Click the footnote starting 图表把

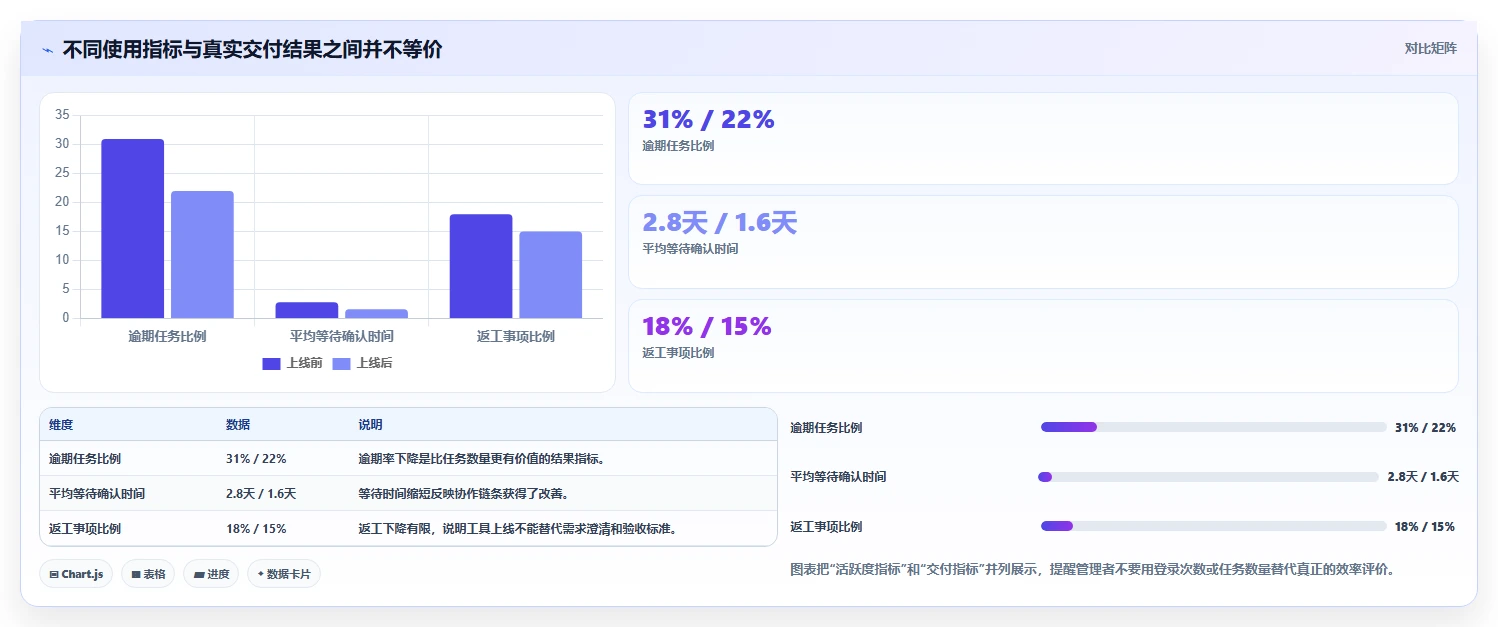click(x=1092, y=570)
